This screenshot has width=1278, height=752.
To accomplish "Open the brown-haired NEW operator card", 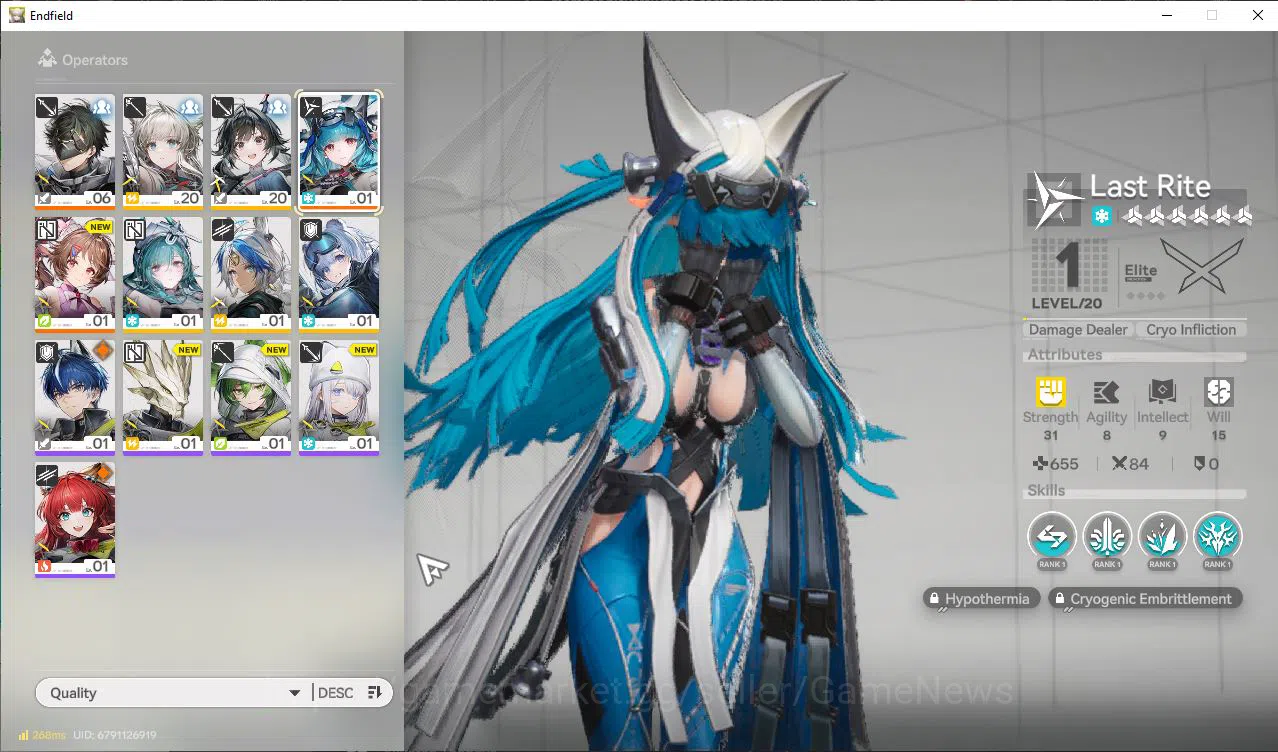I will (x=75, y=274).
